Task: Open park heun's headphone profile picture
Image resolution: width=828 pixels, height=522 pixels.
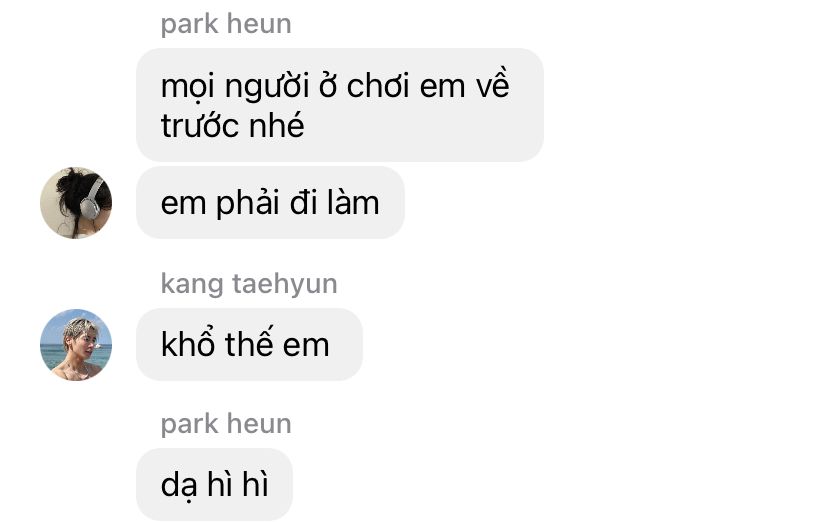Action: click(76, 203)
